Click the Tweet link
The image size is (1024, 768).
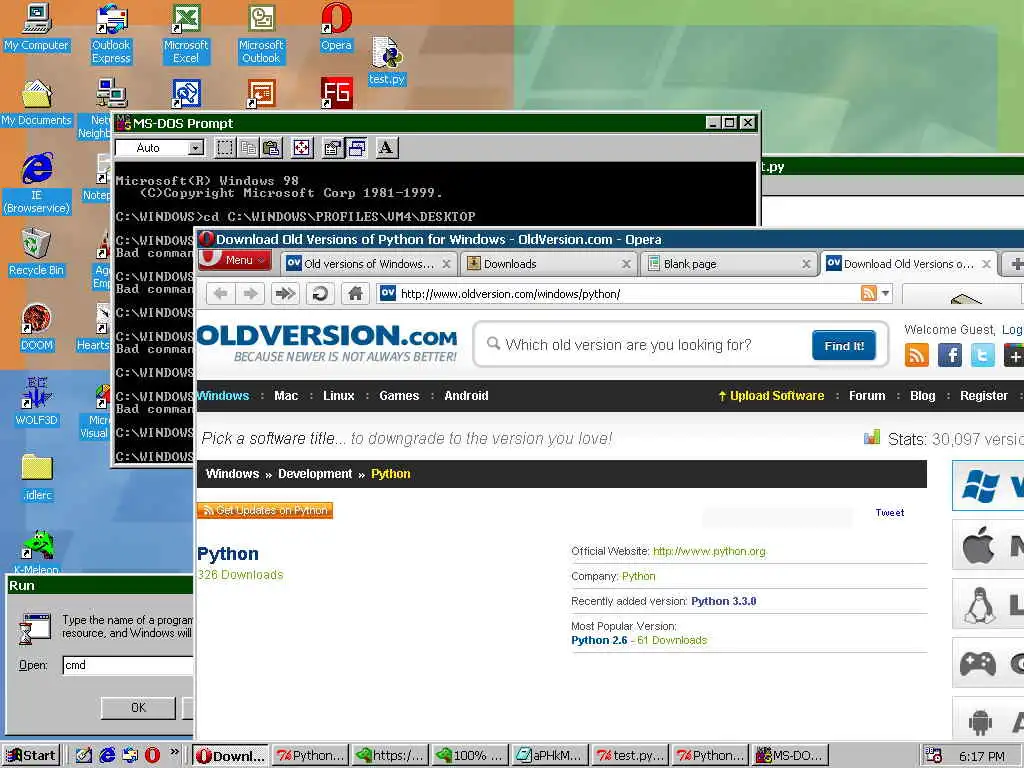click(889, 513)
